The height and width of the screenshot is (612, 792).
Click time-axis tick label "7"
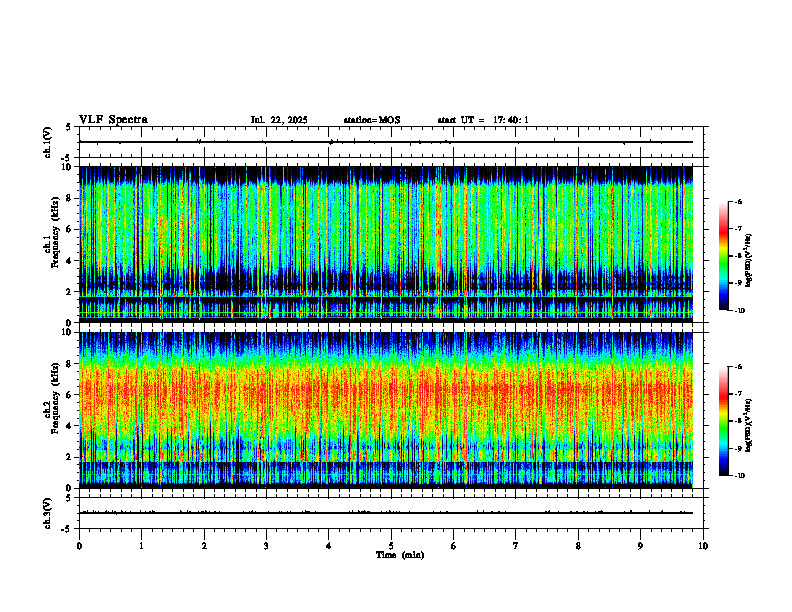pos(516,546)
